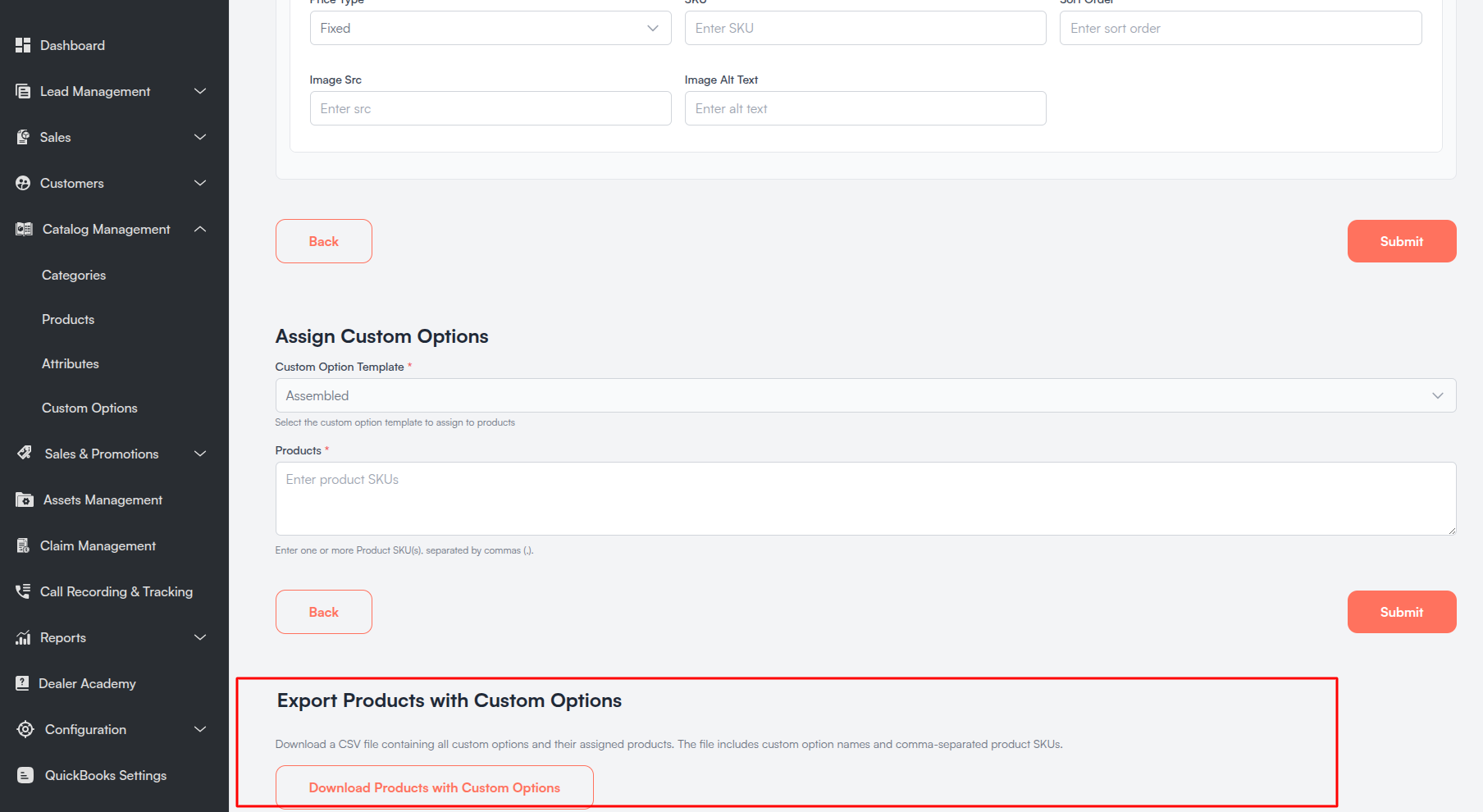Open Custom Options in the catalog submenu
This screenshot has width=1483, height=812.
pyautogui.click(x=89, y=408)
